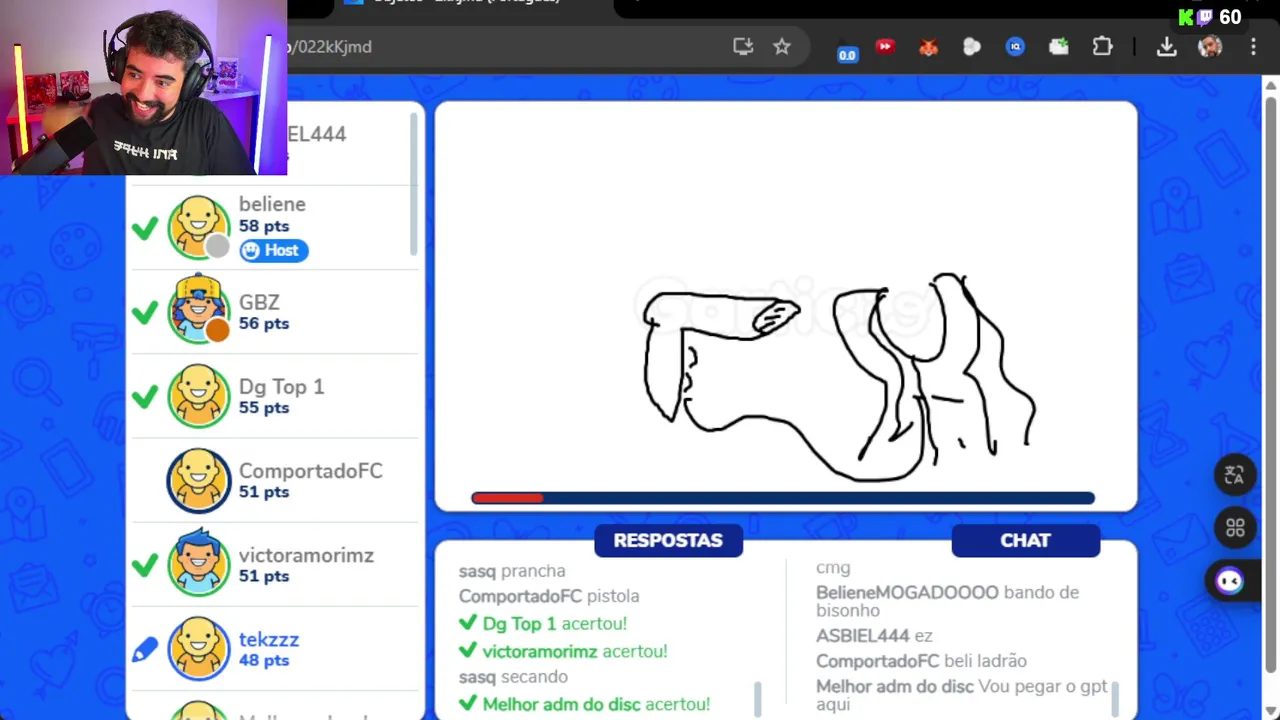The width and height of the screenshot is (1280, 720).
Task: Click tekzzz's avatar
Action: point(198,649)
